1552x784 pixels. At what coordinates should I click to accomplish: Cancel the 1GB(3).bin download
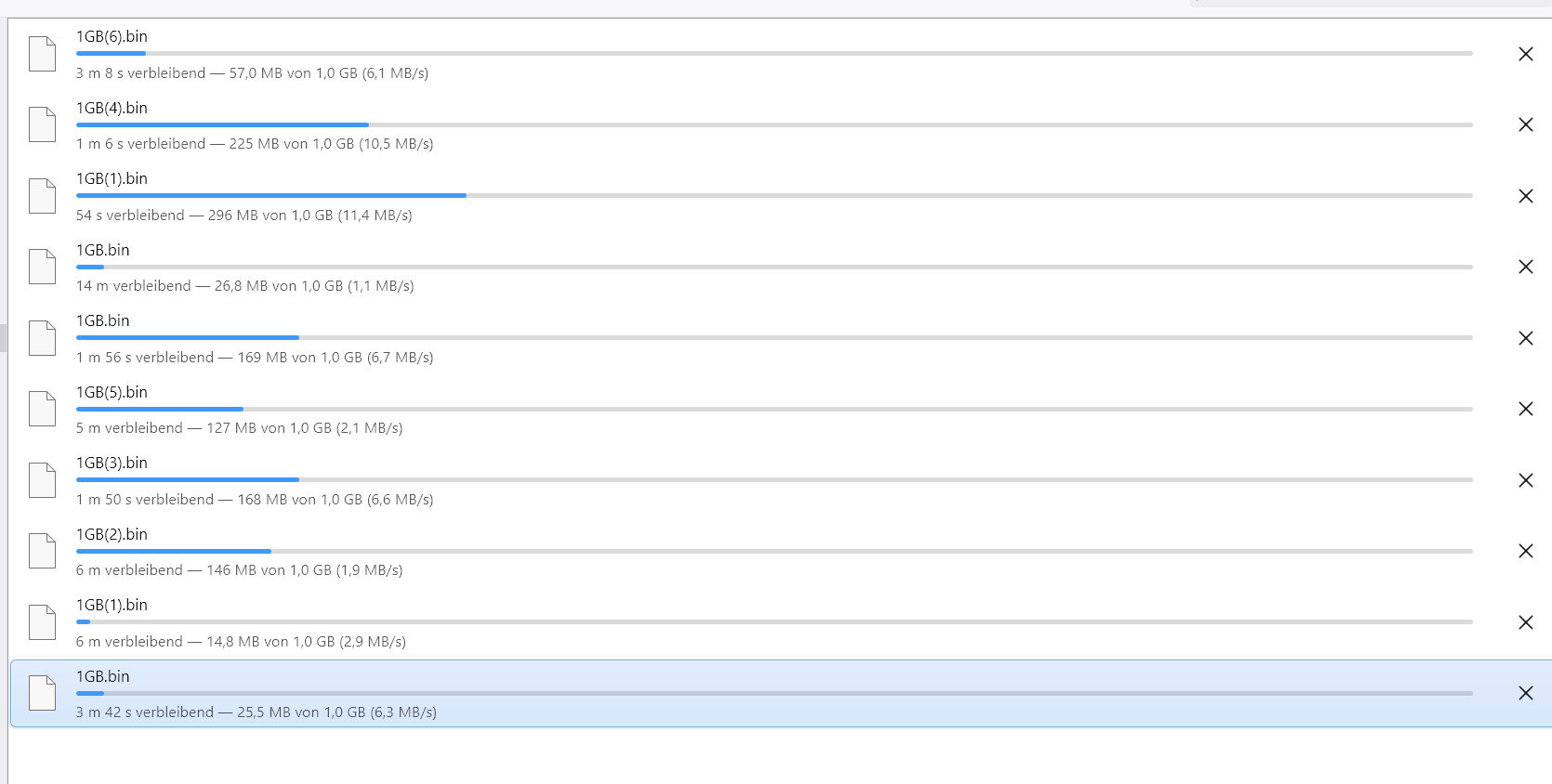tap(1525, 480)
